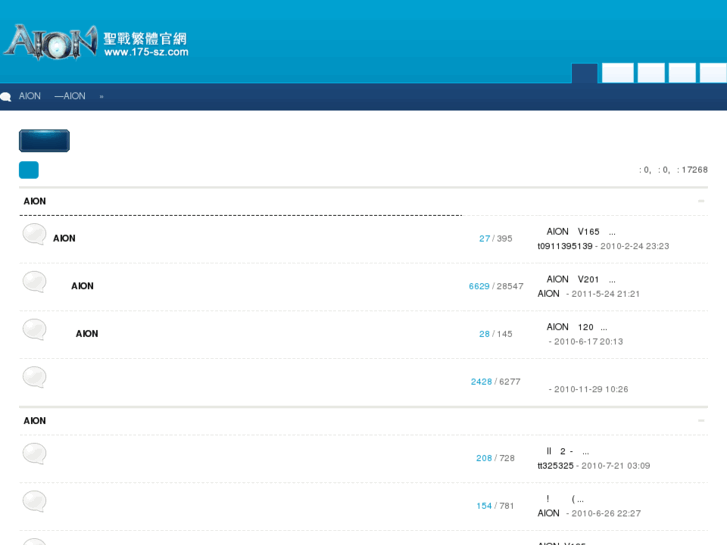
Task: Open the —AION breadcrumb link
Action: pyautogui.click(x=70, y=96)
